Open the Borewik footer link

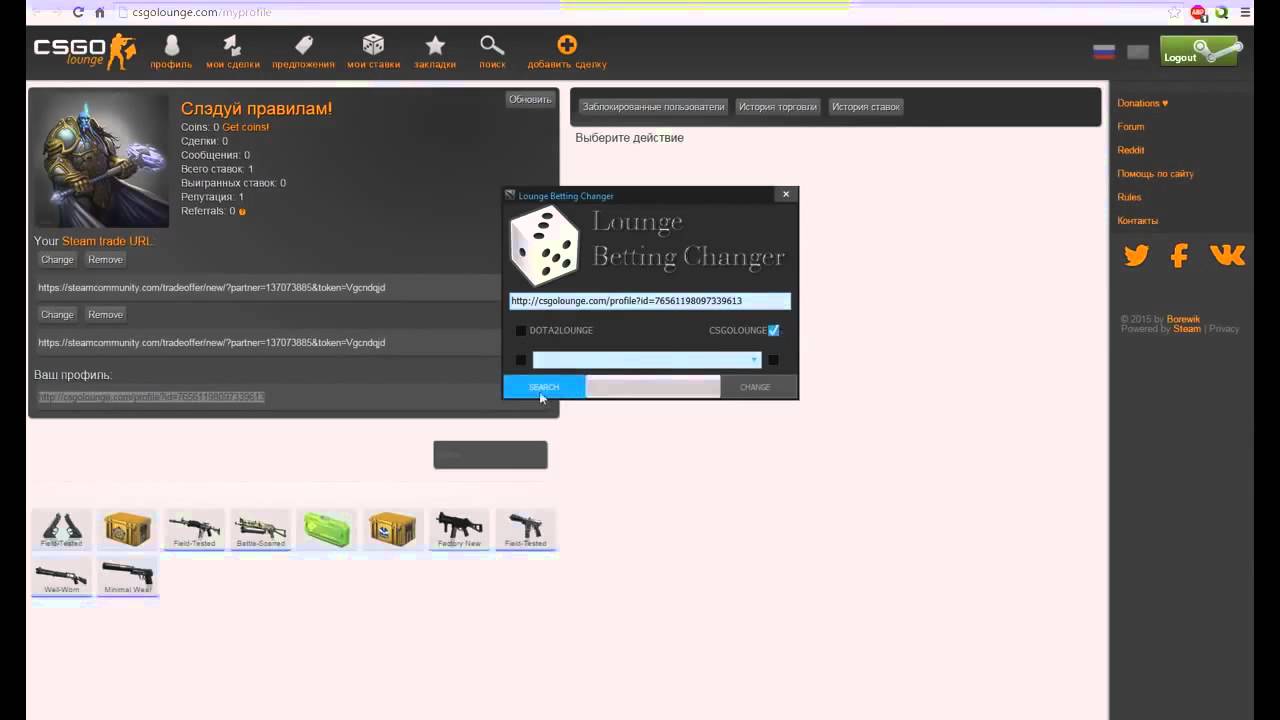pos(1183,320)
